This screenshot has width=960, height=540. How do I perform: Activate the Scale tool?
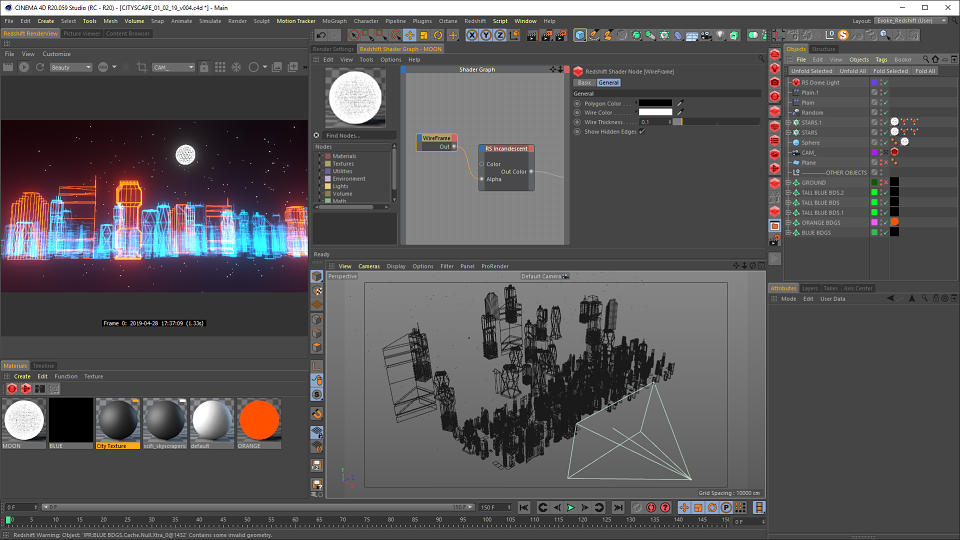coord(424,35)
